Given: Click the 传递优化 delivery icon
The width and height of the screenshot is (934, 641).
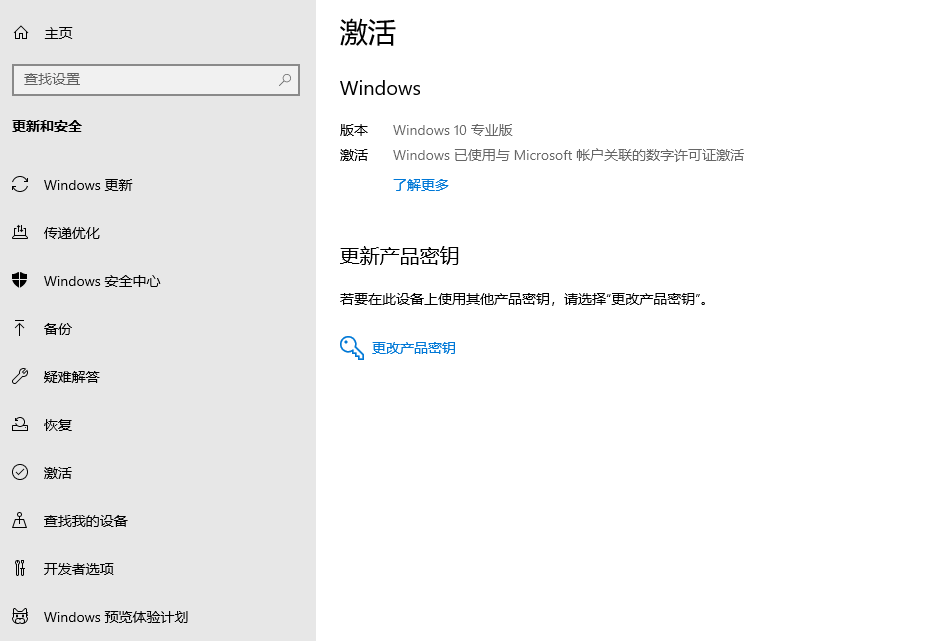Looking at the screenshot, I should [20, 232].
